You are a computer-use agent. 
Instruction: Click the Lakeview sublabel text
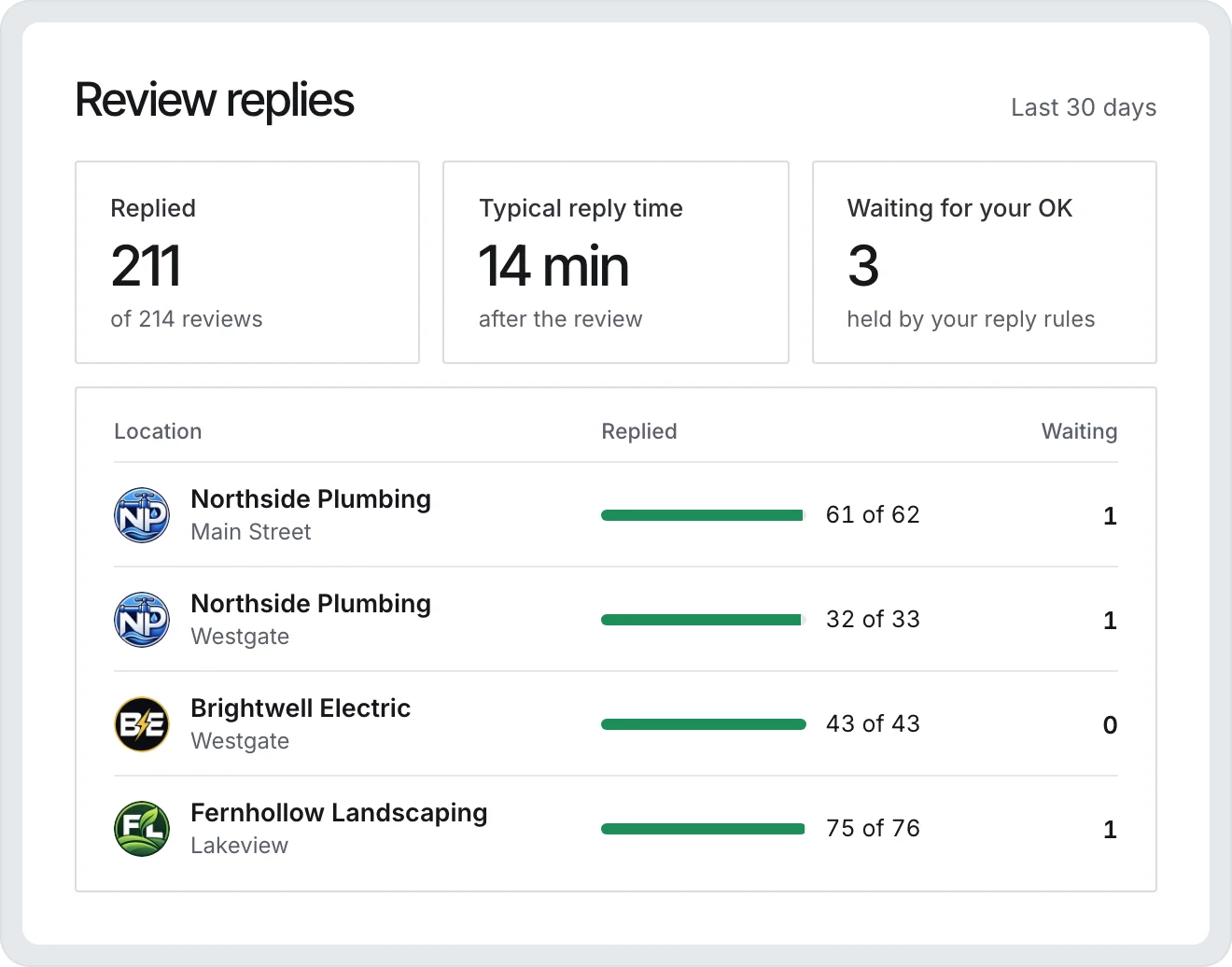240,846
